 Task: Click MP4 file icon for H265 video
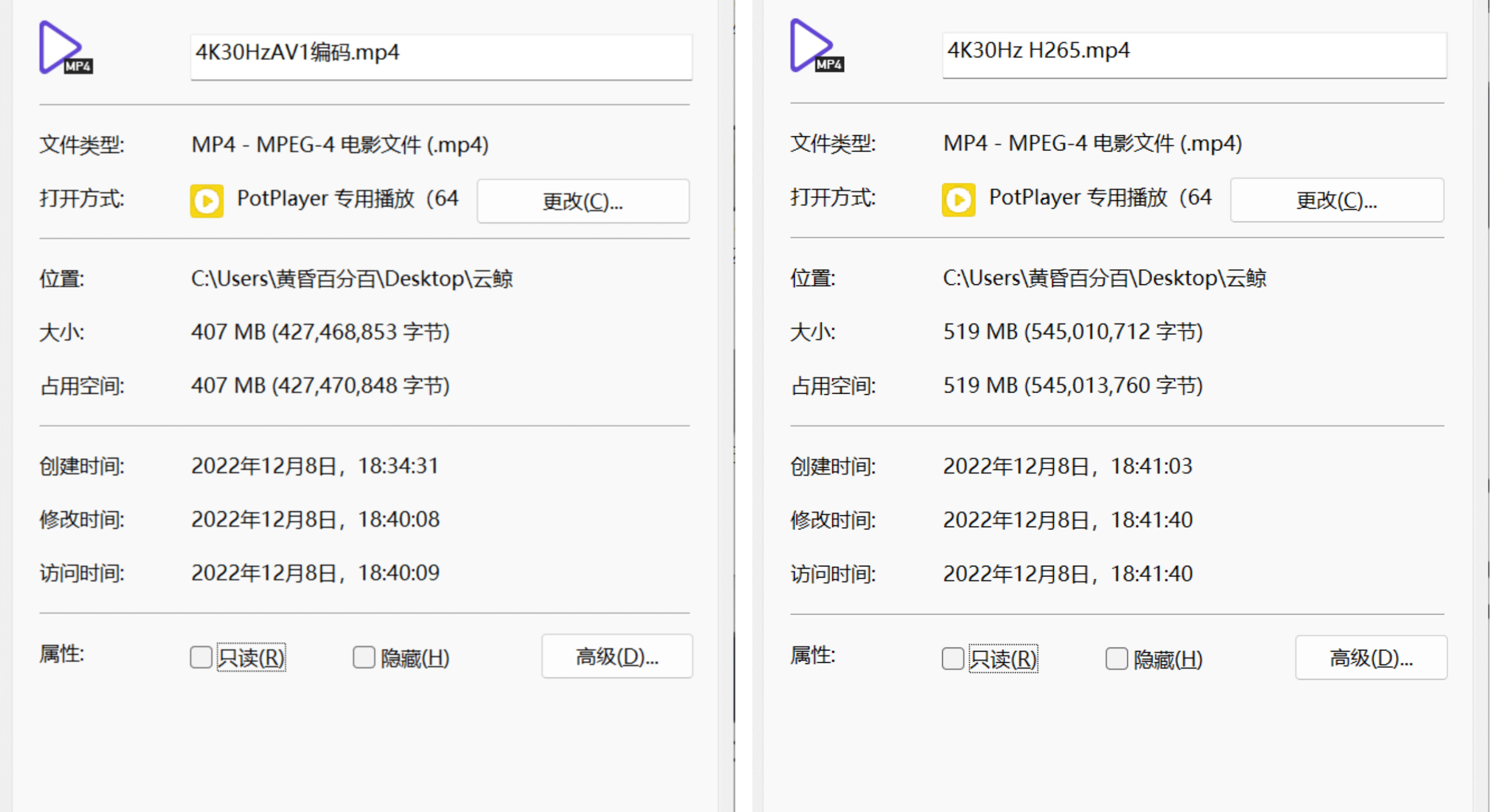click(816, 46)
